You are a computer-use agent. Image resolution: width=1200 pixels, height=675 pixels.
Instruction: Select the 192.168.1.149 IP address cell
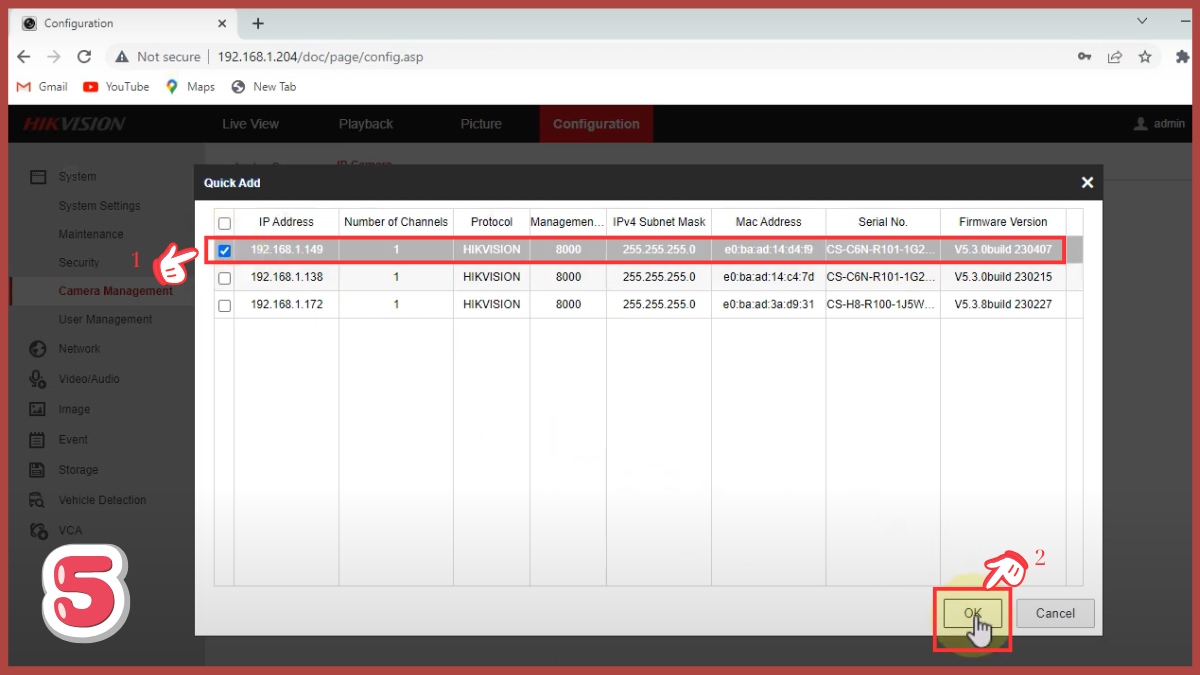coord(286,250)
